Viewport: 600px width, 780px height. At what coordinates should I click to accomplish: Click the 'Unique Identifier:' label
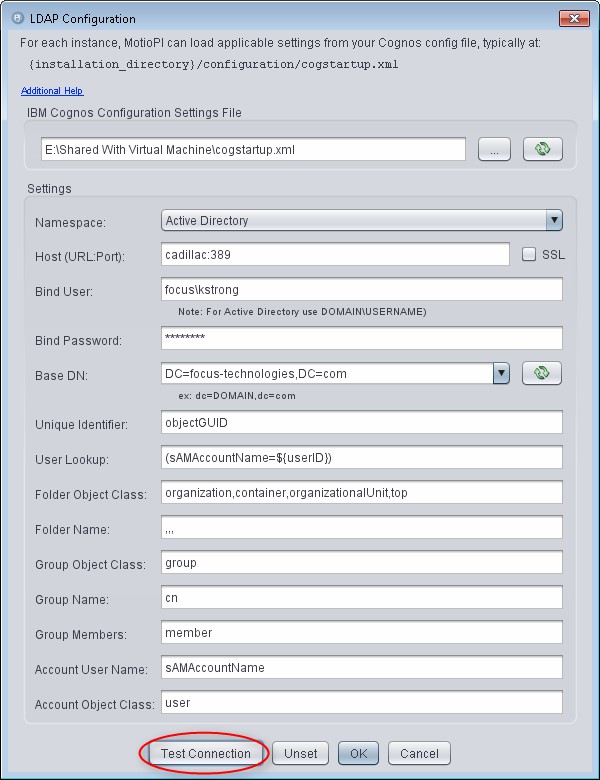(x=81, y=425)
